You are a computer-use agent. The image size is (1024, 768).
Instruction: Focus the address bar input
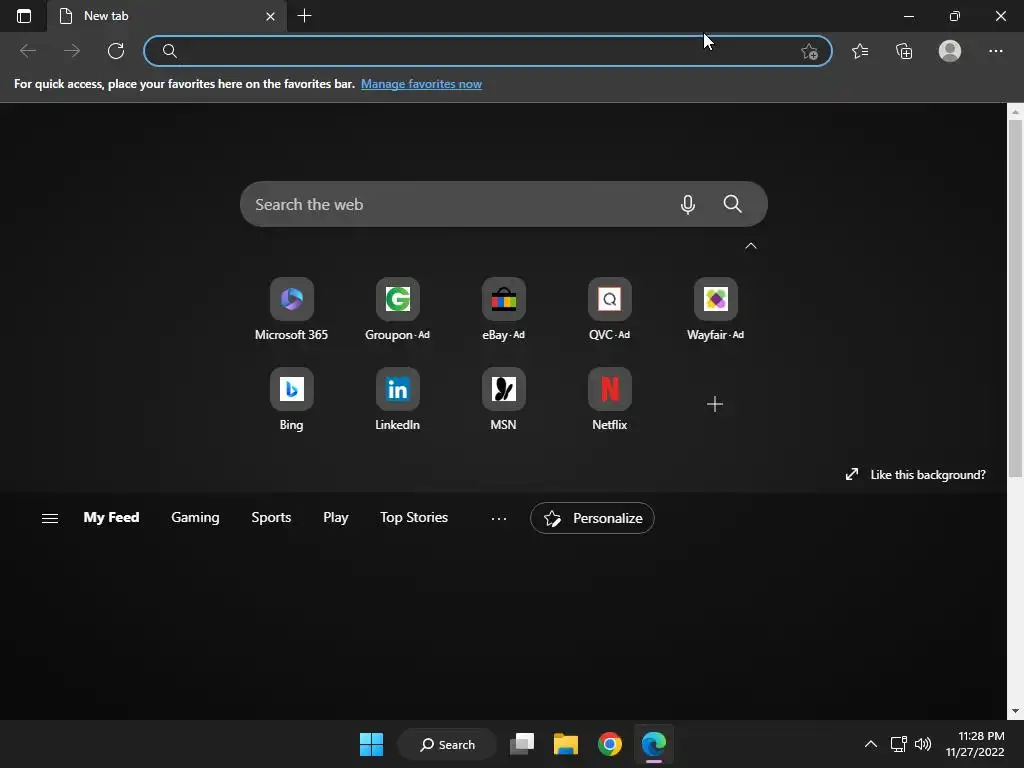488,51
